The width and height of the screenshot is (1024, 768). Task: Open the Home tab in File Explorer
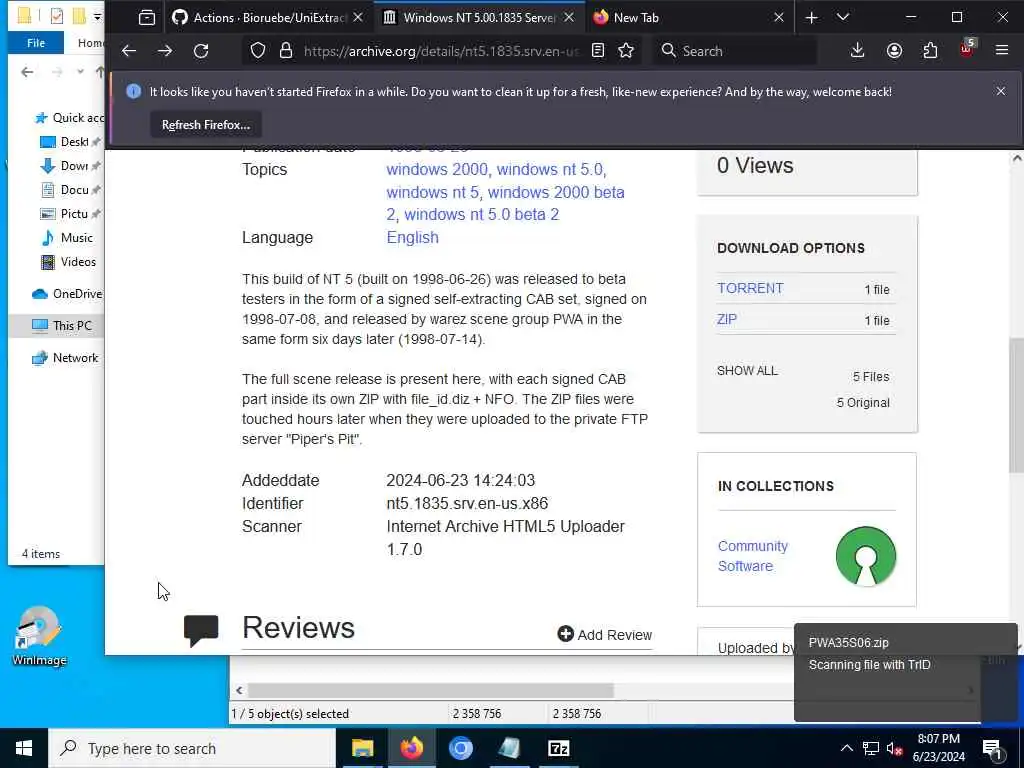click(90, 42)
